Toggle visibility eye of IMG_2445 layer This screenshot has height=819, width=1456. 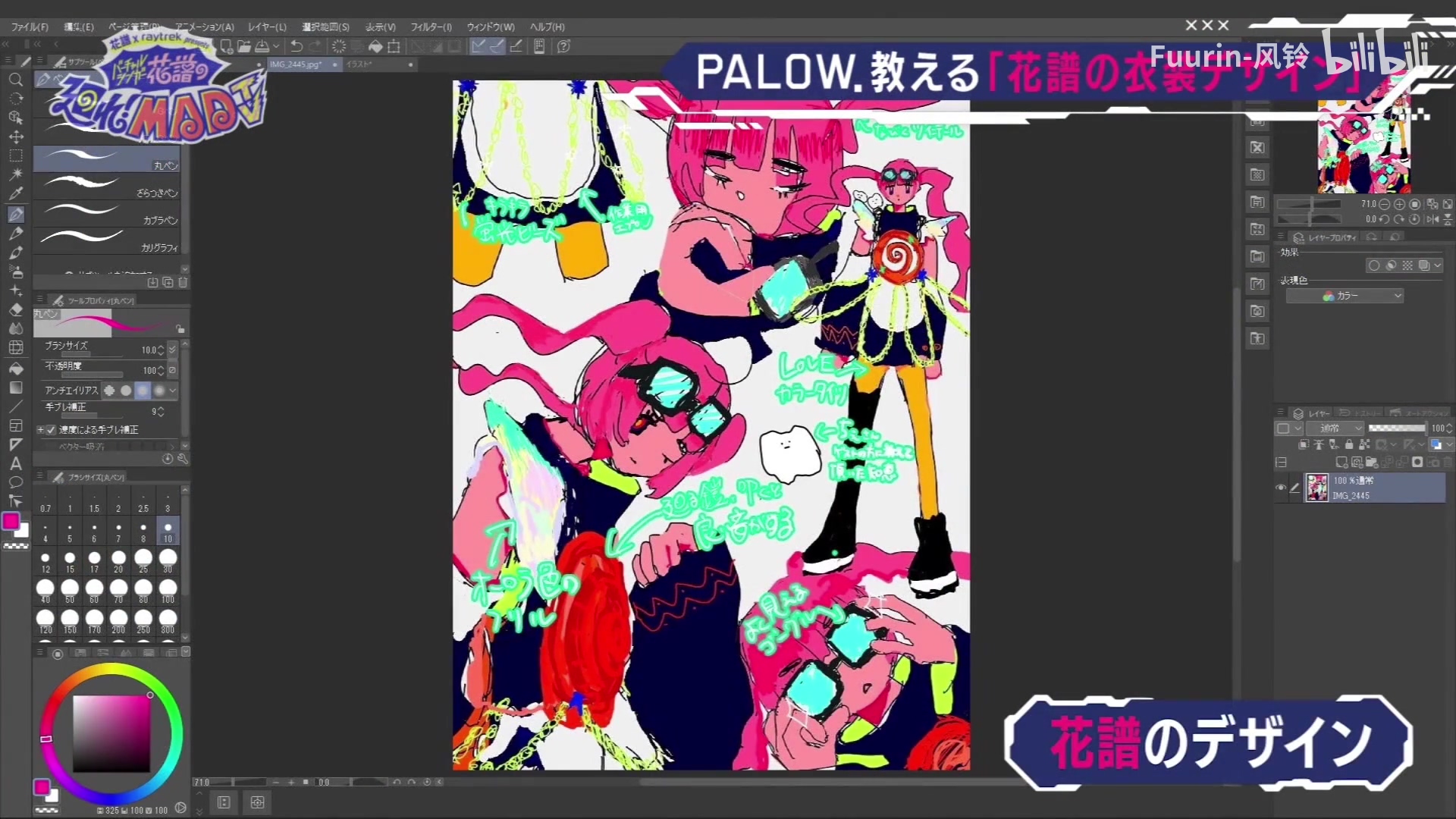(1281, 488)
